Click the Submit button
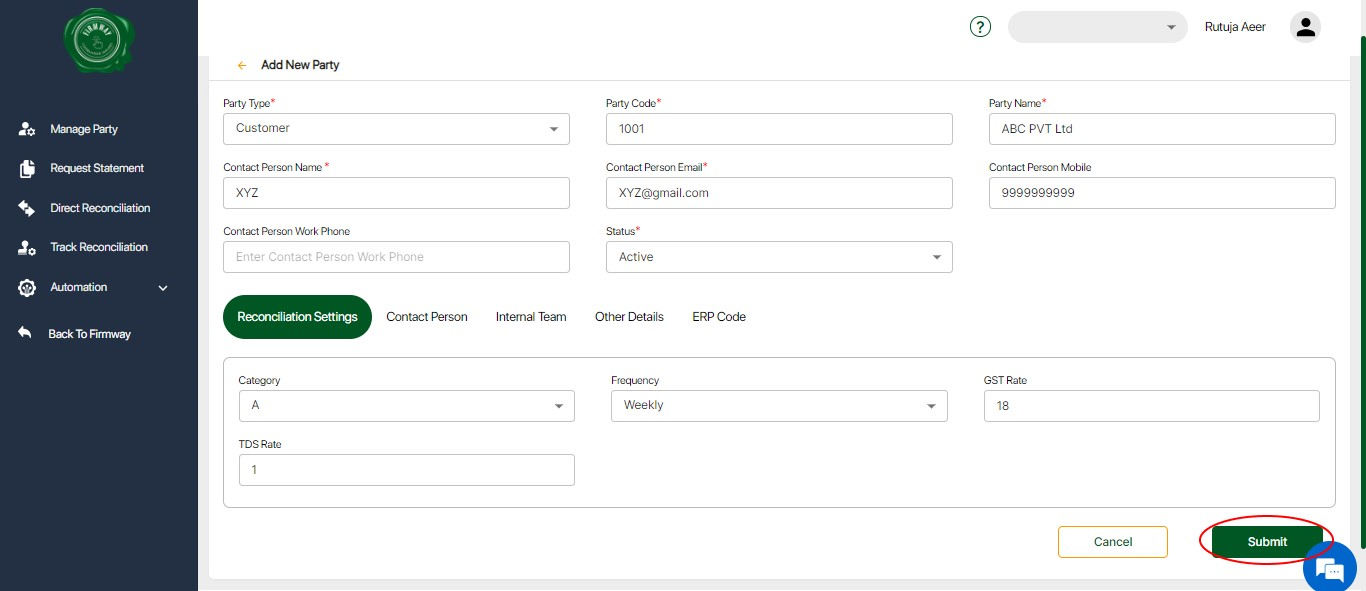This screenshot has width=1366, height=591. pos(1267,541)
